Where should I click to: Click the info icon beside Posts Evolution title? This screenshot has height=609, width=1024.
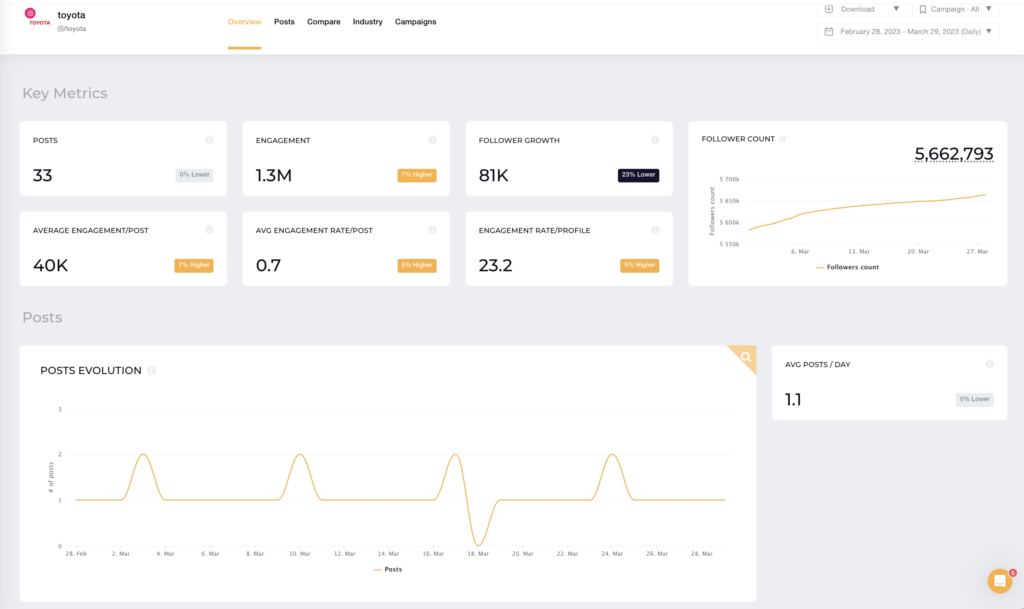point(151,370)
